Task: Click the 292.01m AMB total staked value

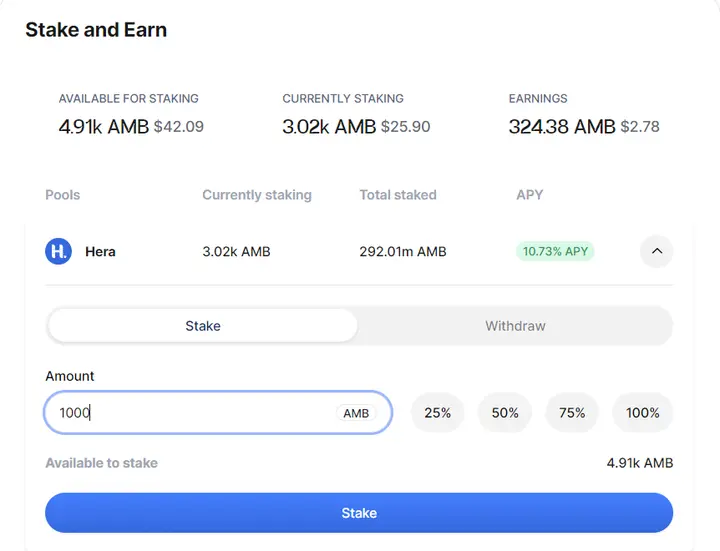Action: click(403, 252)
